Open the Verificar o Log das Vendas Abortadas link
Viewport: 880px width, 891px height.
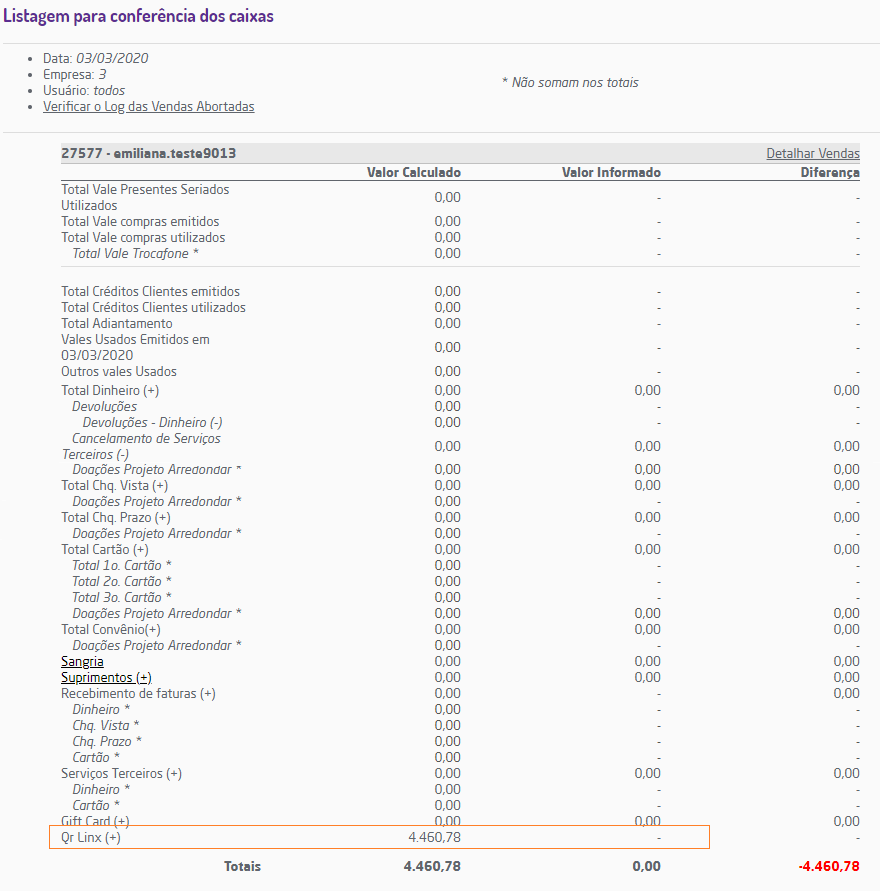click(x=148, y=106)
